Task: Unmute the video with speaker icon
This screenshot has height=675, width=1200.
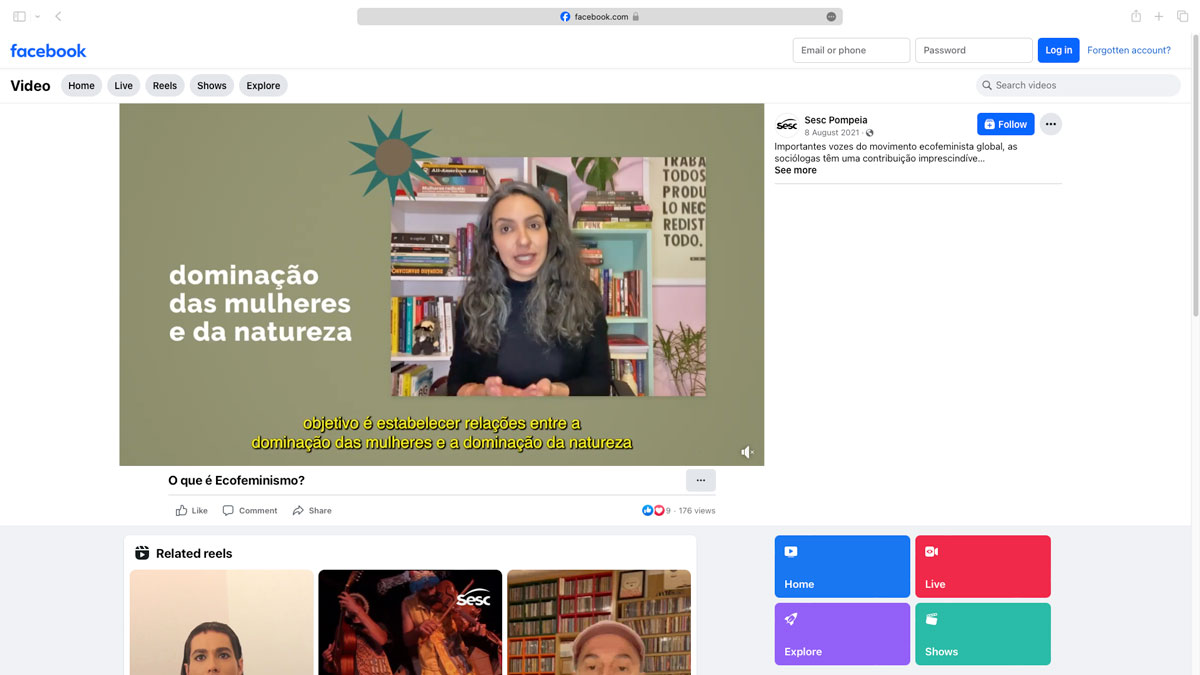Action: coord(747,452)
